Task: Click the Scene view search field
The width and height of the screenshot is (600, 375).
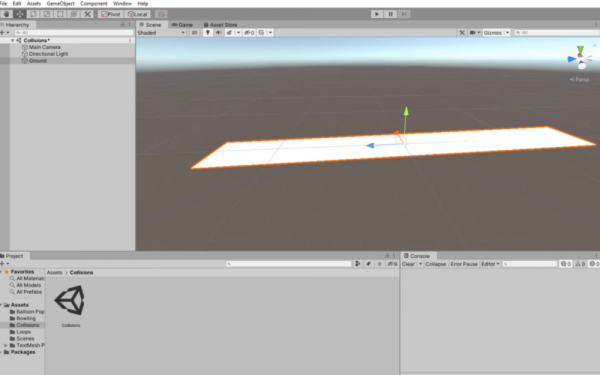Action: (557, 33)
